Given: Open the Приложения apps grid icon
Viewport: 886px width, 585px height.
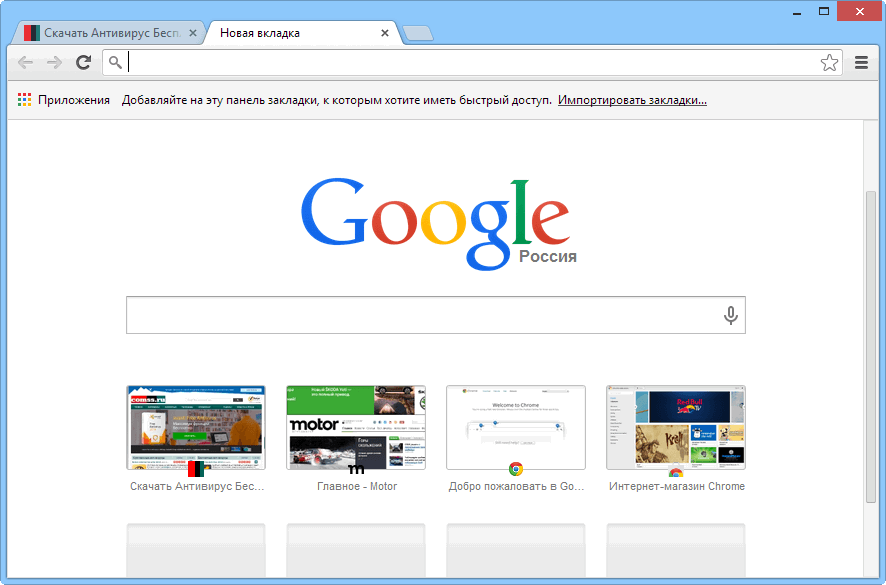Looking at the screenshot, I should (24, 99).
